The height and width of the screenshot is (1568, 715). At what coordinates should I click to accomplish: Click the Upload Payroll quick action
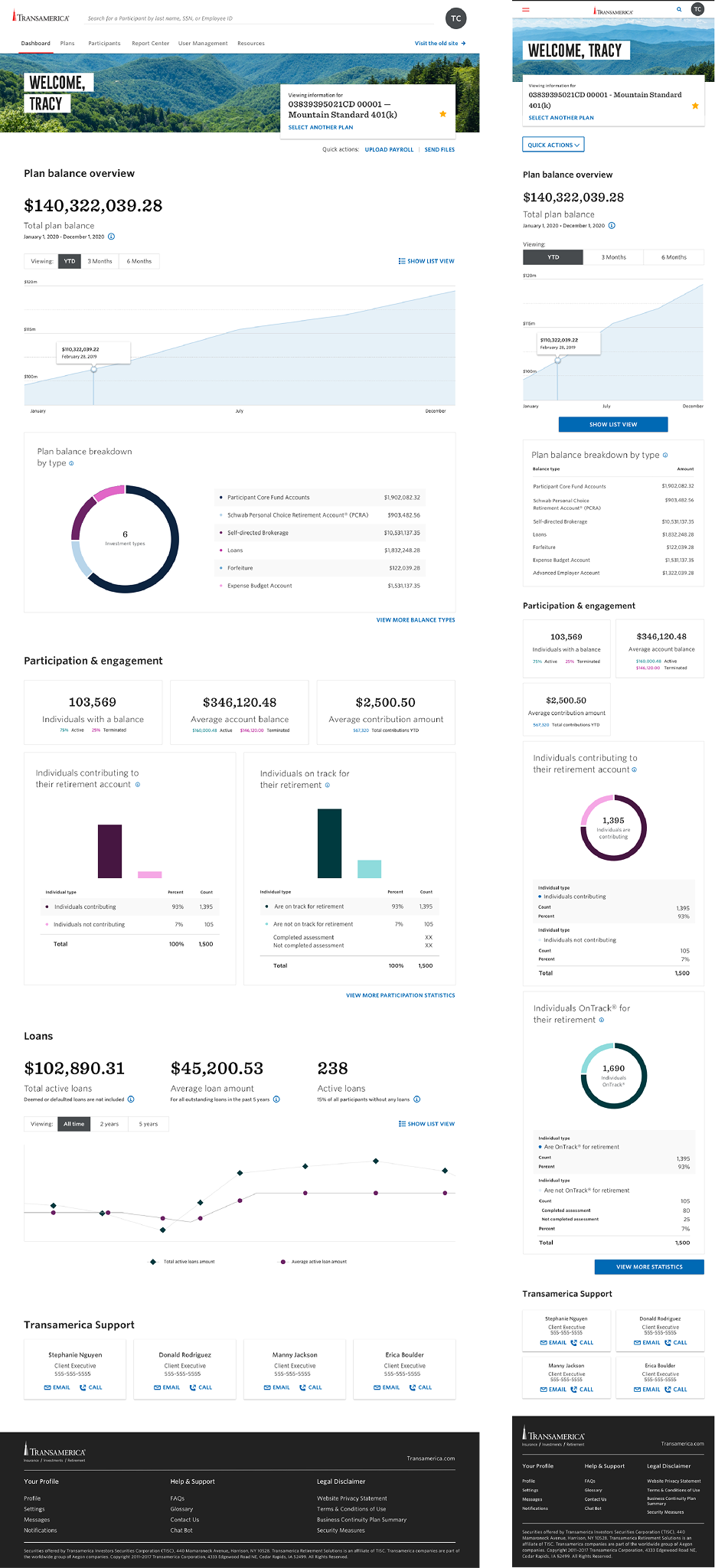[x=389, y=150]
